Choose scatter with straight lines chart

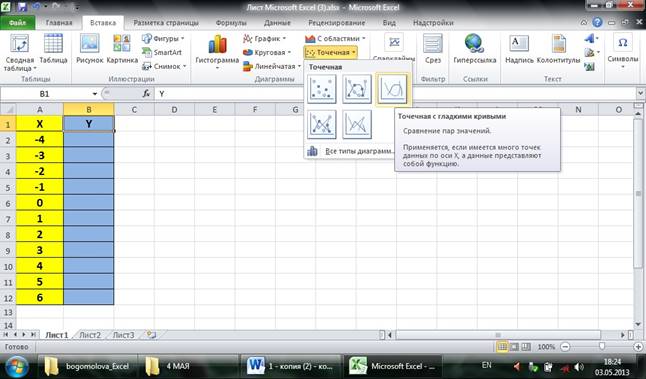(357, 124)
